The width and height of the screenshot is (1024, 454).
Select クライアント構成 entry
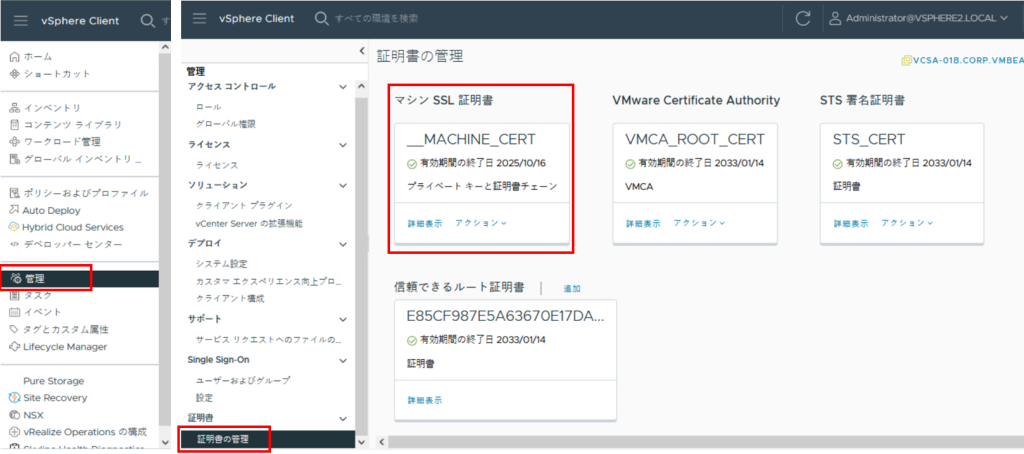(230, 299)
